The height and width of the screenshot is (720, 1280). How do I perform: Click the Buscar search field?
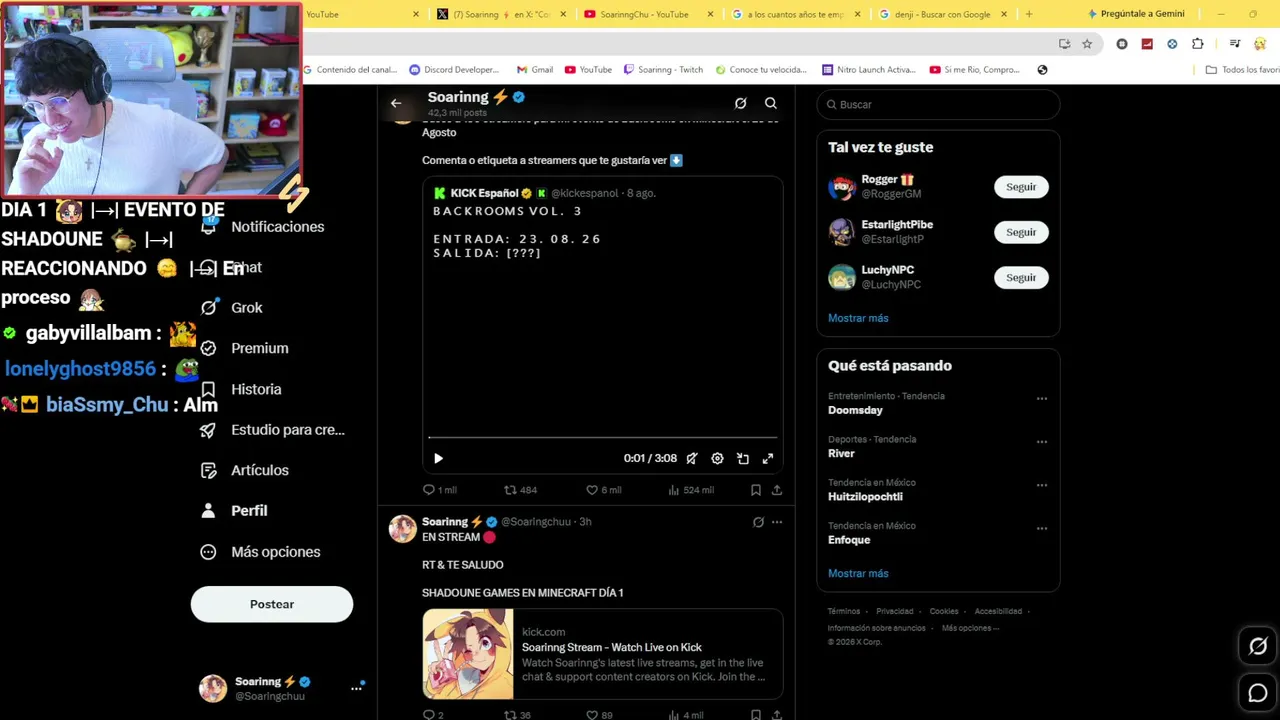coord(938,104)
